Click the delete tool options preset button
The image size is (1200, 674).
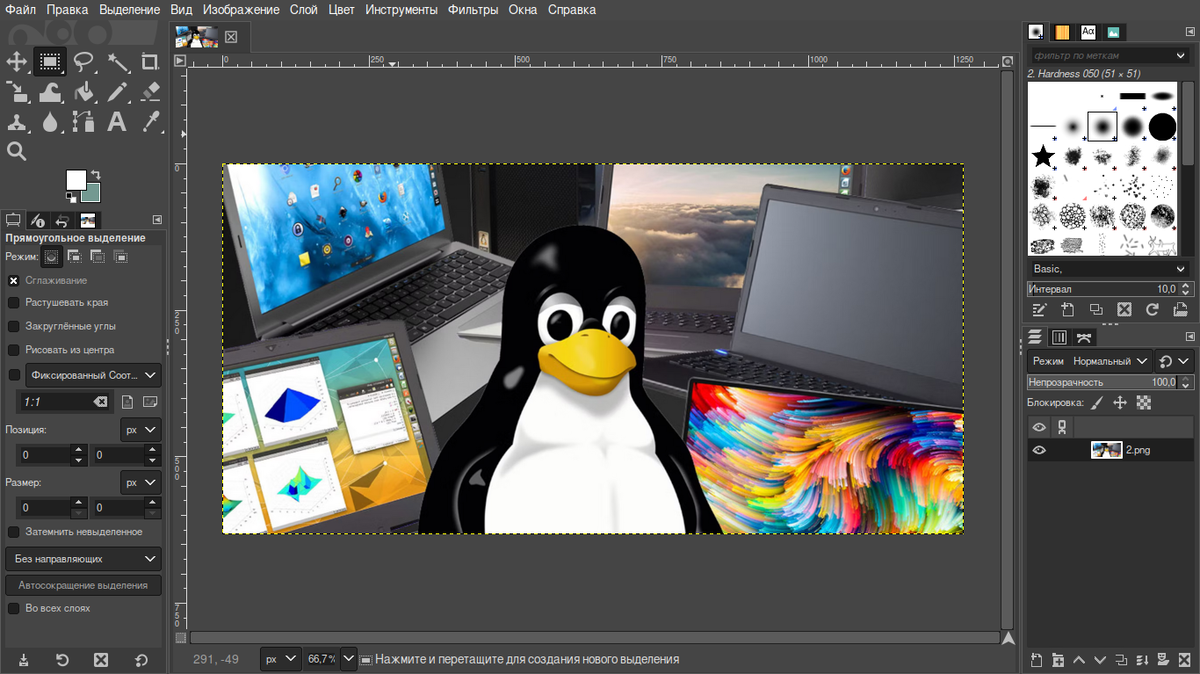(x=100, y=660)
